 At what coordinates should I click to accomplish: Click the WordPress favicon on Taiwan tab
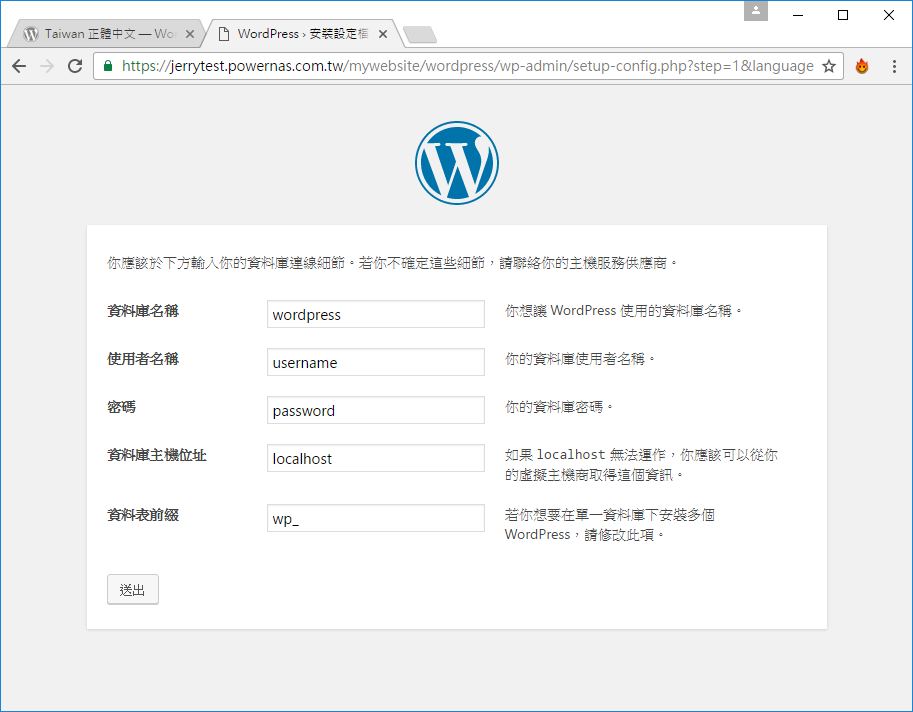coord(31,34)
